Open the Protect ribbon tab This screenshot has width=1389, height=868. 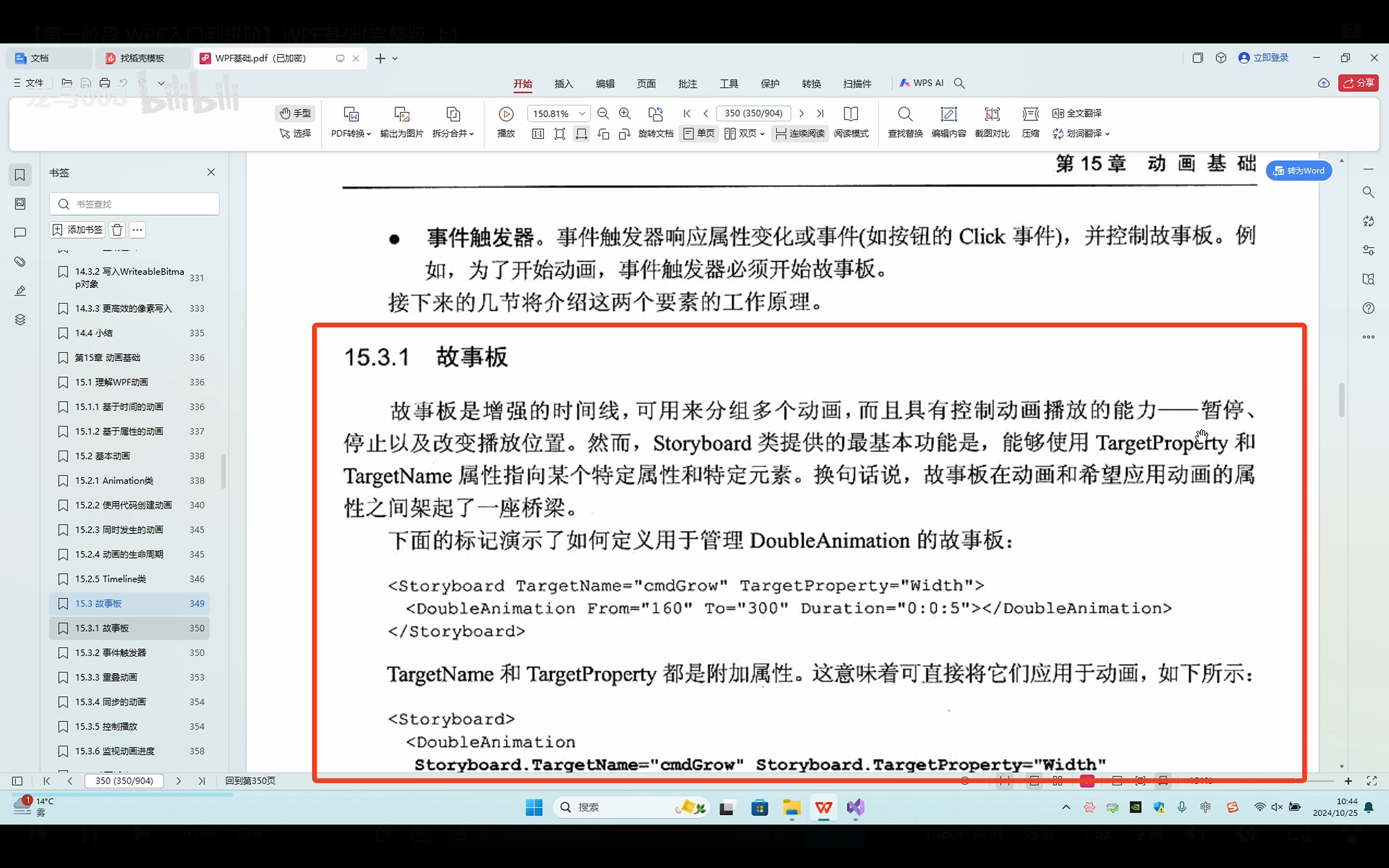point(769,84)
